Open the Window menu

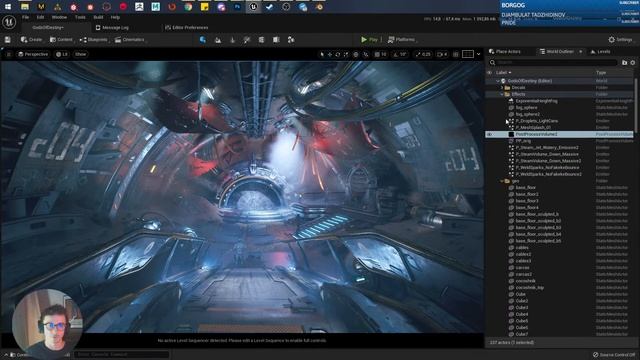click(59, 18)
